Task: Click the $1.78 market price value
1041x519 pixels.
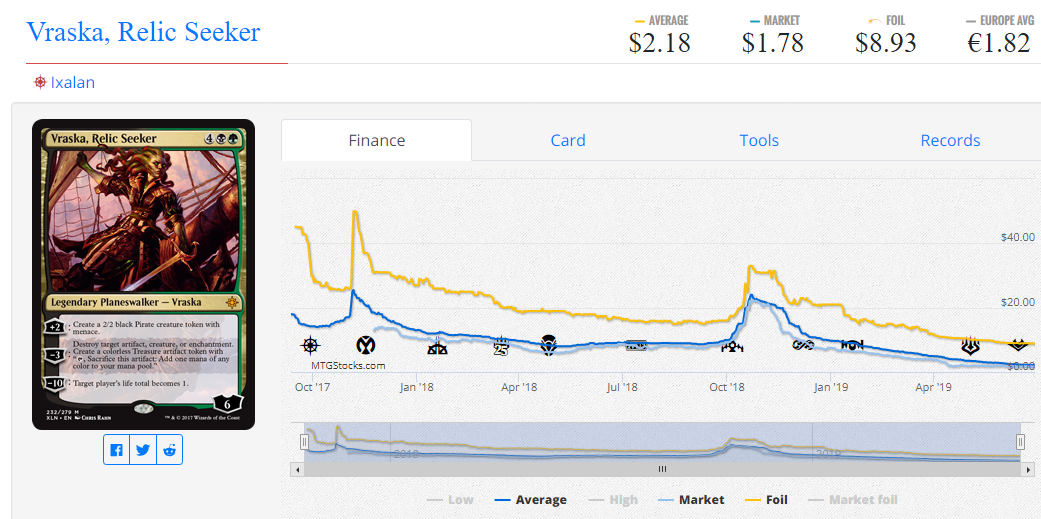Action: [x=773, y=43]
